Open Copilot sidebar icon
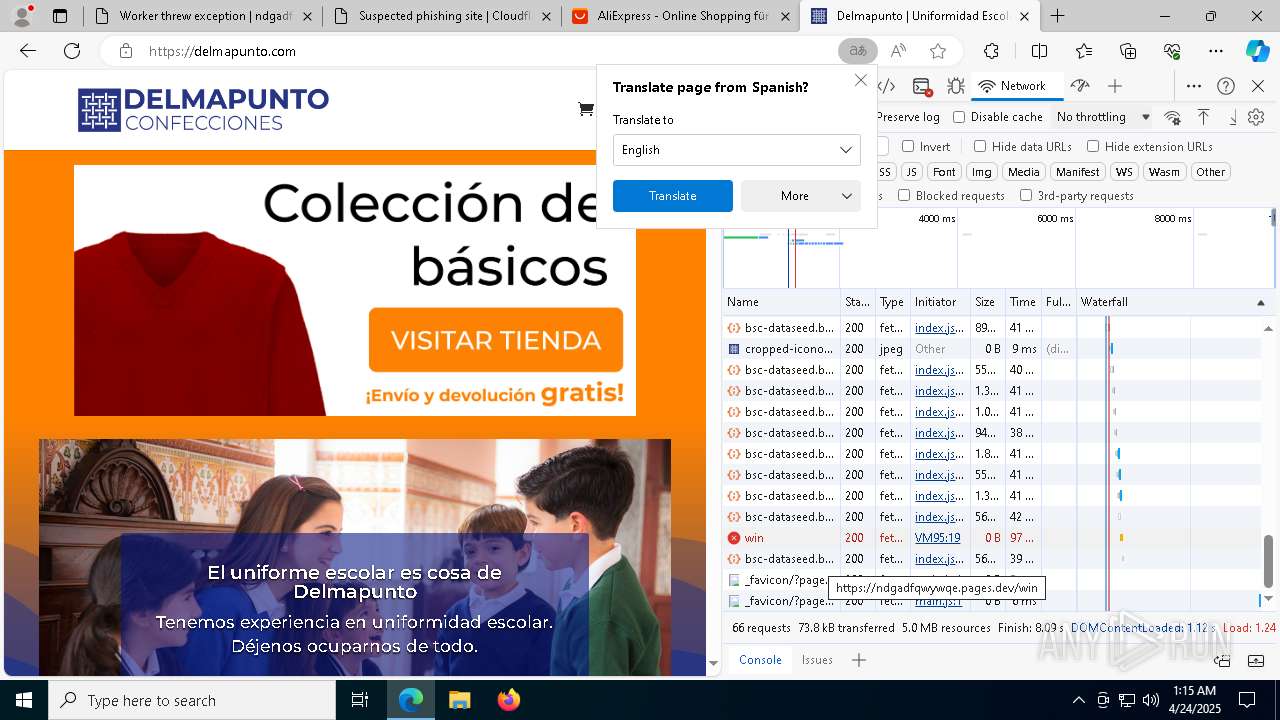The width and height of the screenshot is (1280, 720). pyautogui.click(x=1257, y=51)
